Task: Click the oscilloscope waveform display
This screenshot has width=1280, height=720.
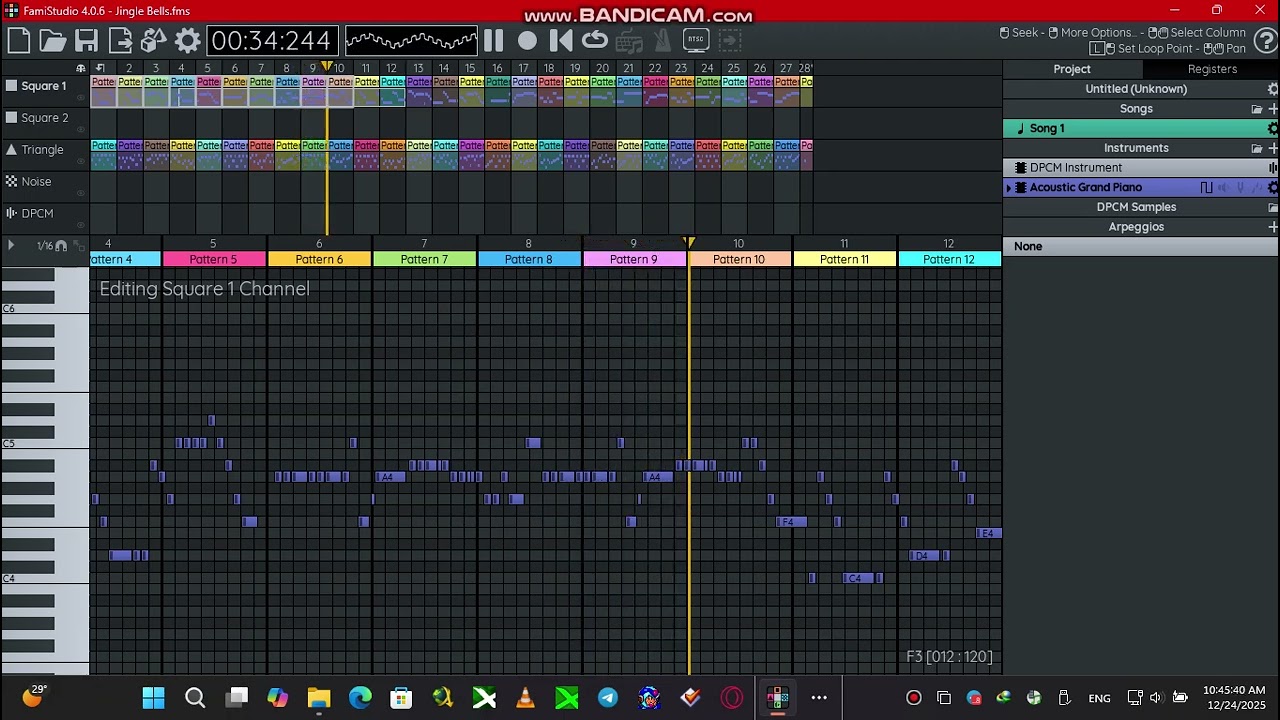Action: (411, 41)
